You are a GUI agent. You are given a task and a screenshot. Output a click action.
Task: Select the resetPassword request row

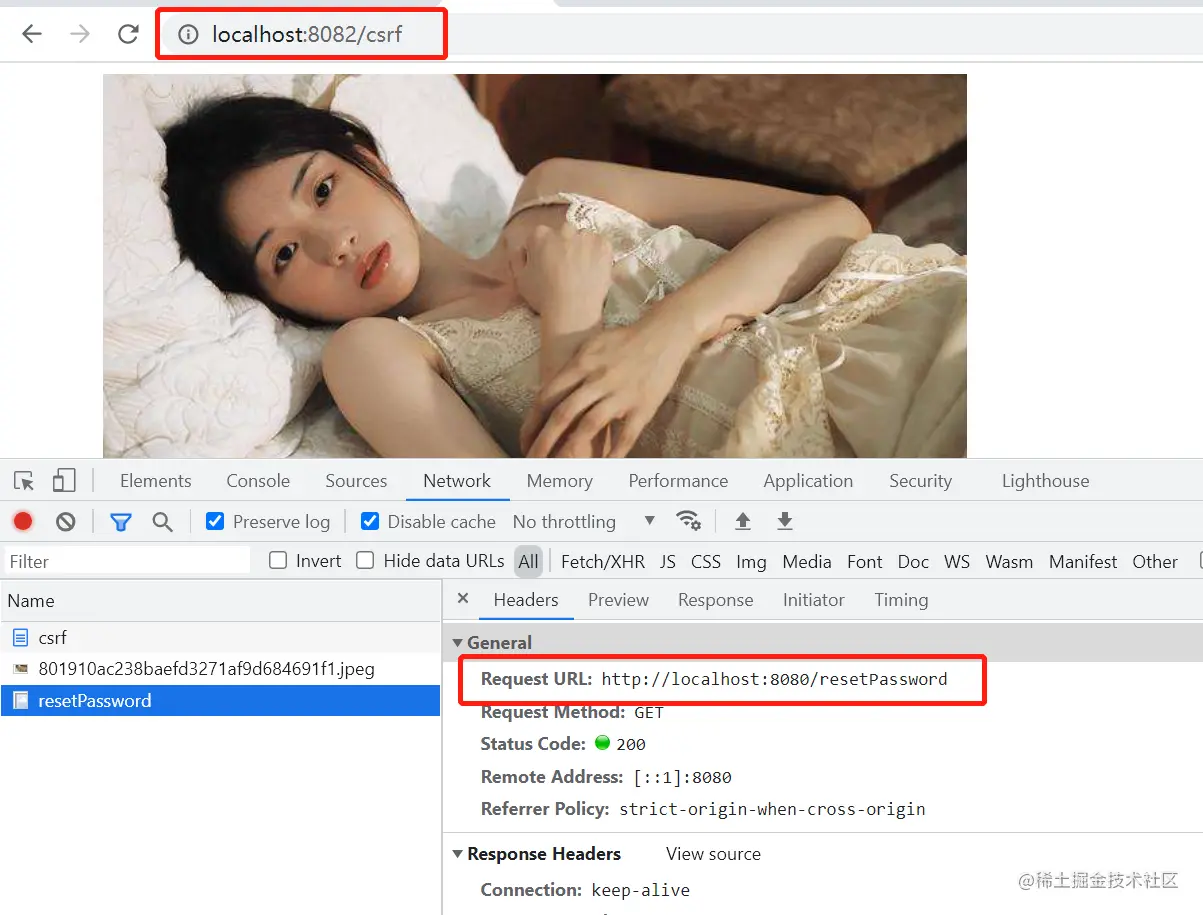[x=220, y=701]
